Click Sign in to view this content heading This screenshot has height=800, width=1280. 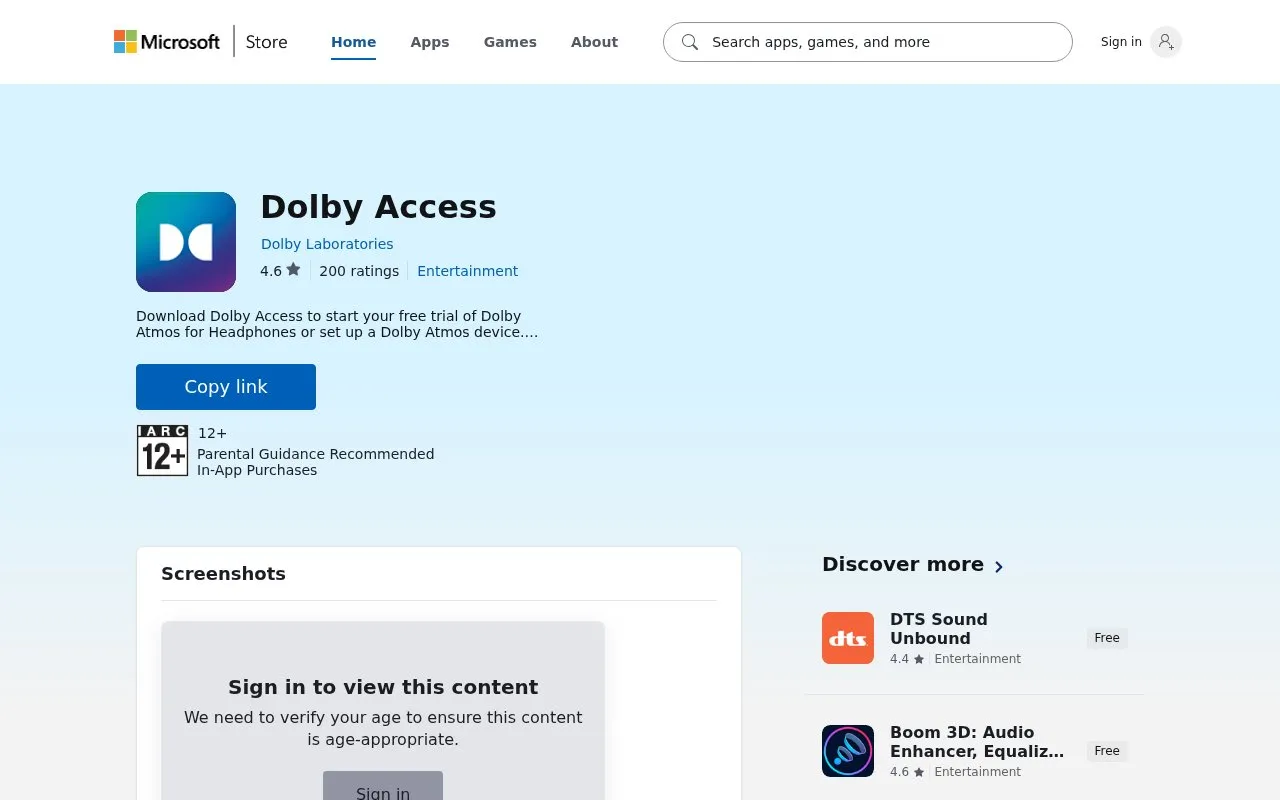click(383, 687)
